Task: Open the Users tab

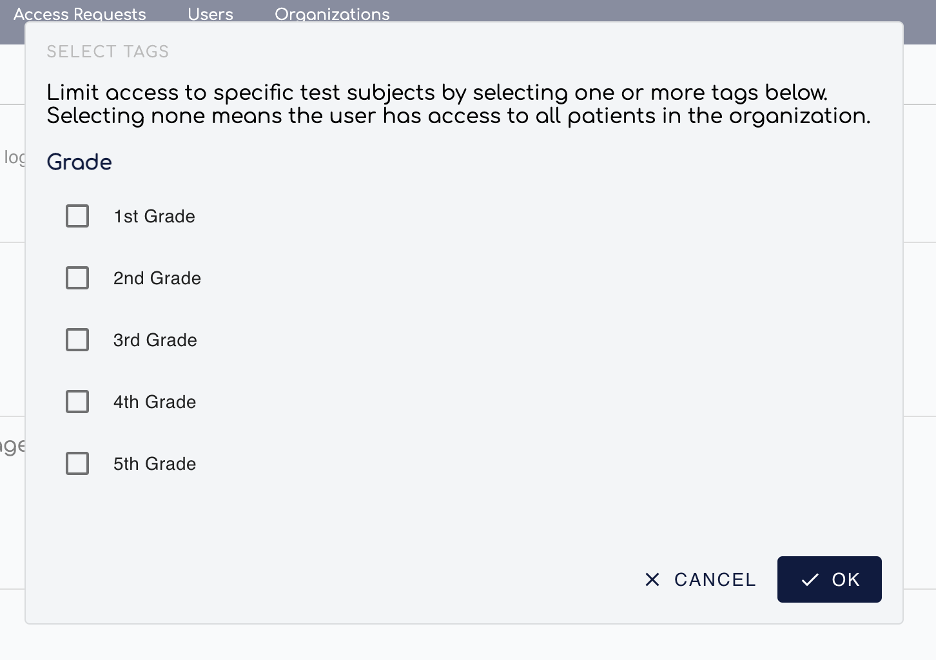Action: pyautogui.click(x=210, y=14)
